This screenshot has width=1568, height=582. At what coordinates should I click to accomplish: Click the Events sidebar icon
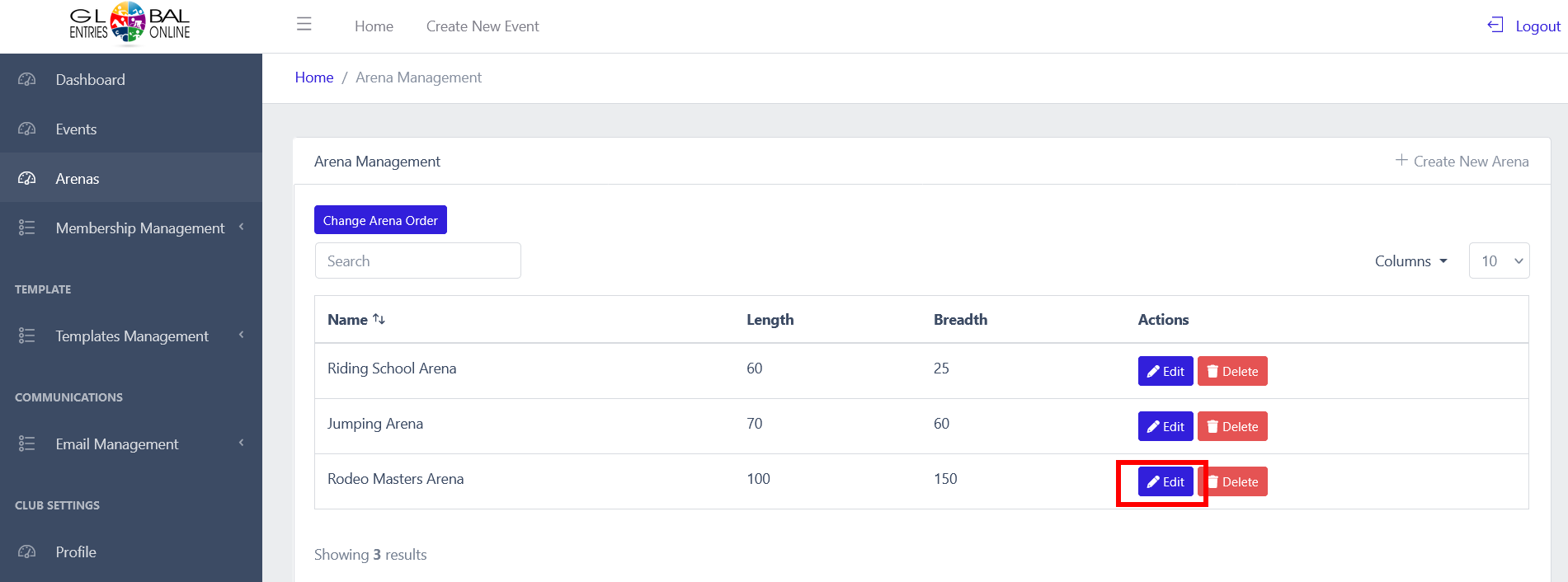(27, 129)
